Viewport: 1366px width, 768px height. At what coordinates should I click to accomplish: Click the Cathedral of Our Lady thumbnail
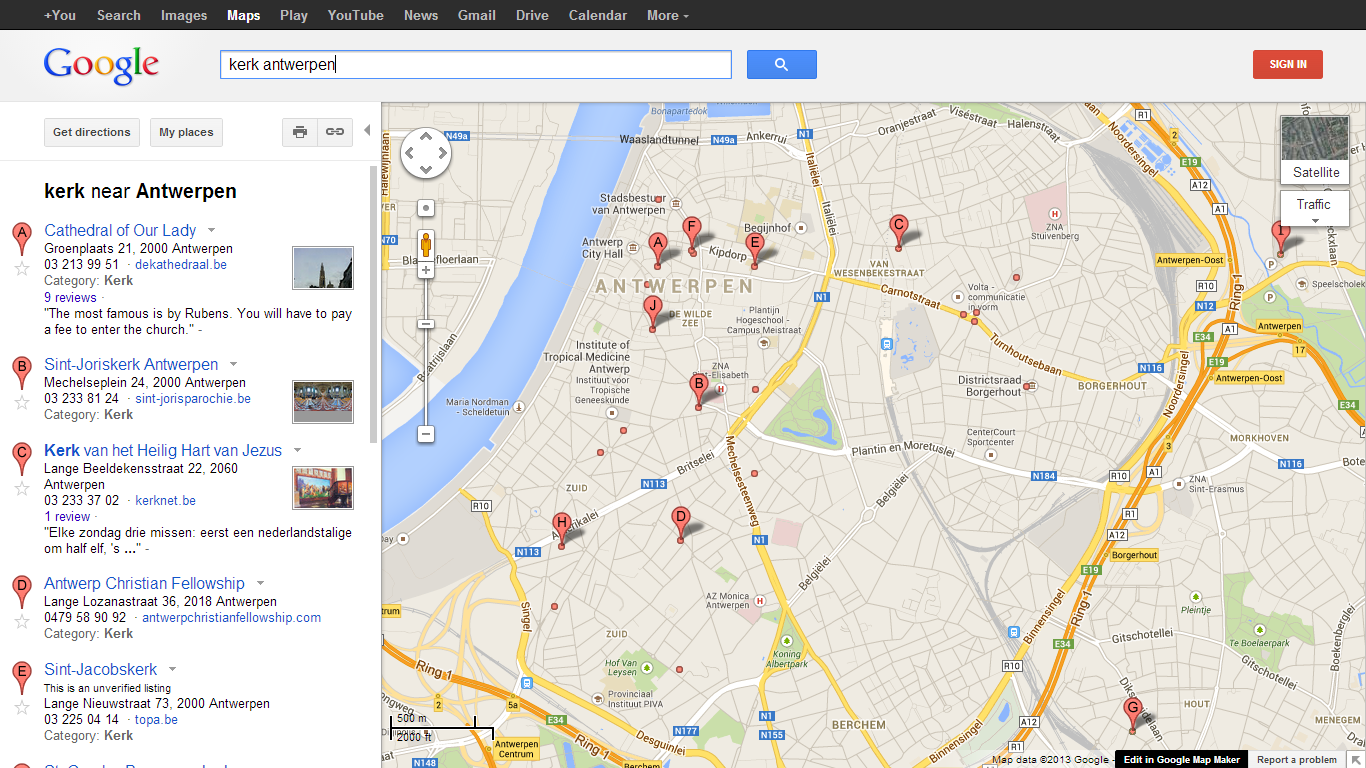(323, 268)
